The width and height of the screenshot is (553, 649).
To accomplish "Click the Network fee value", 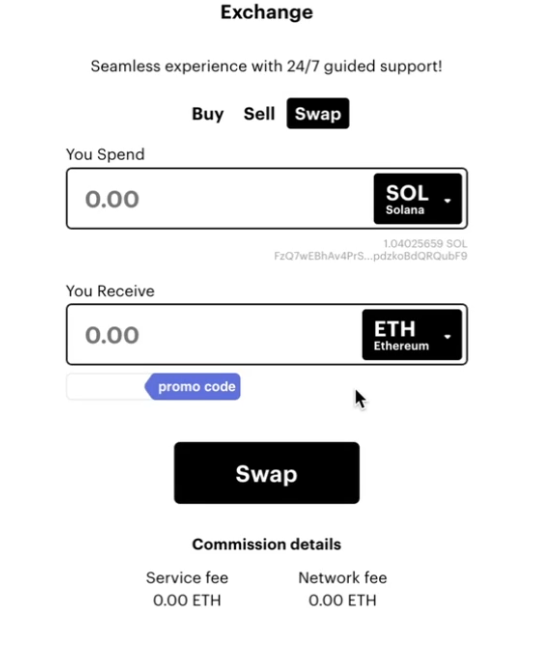I will tap(342, 600).
